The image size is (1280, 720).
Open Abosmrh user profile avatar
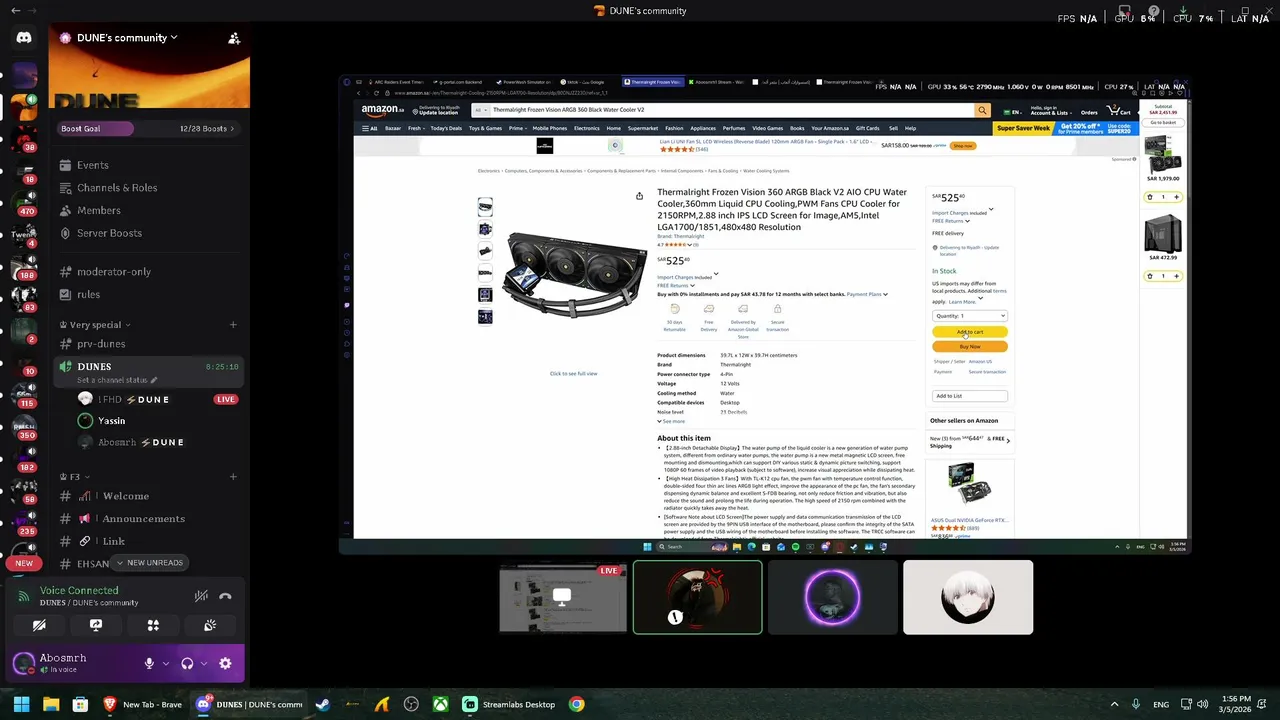[x=24, y=663]
